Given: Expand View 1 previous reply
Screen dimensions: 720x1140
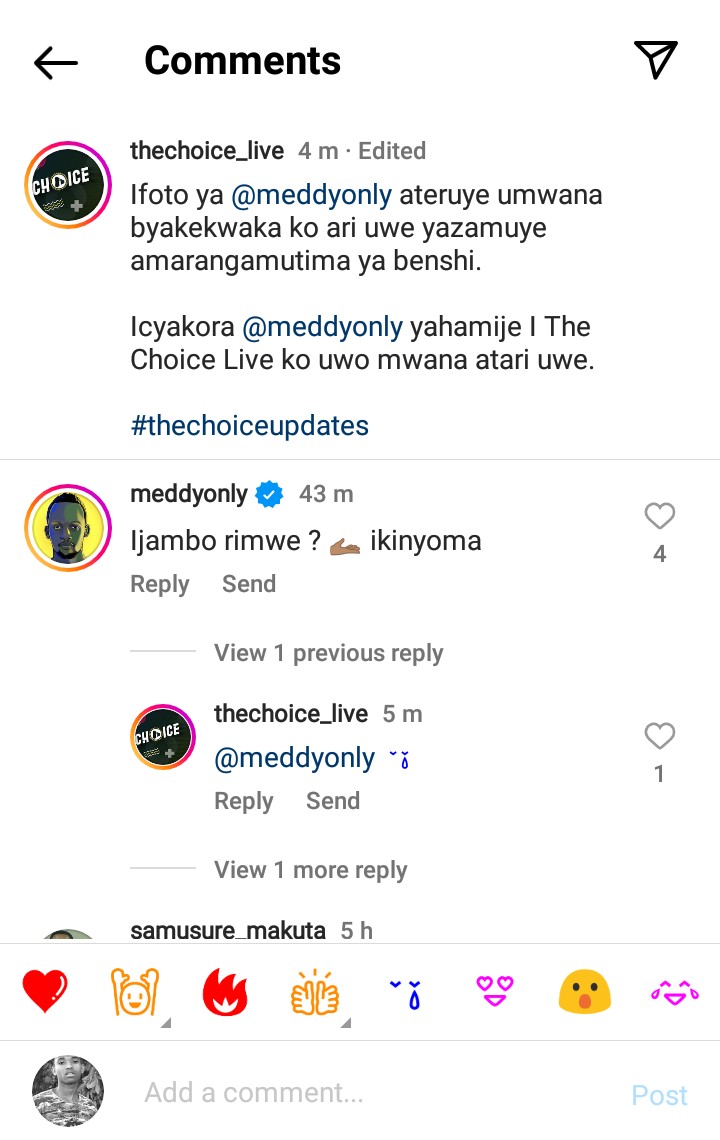Looking at the screenshot, I should (328, 653).
